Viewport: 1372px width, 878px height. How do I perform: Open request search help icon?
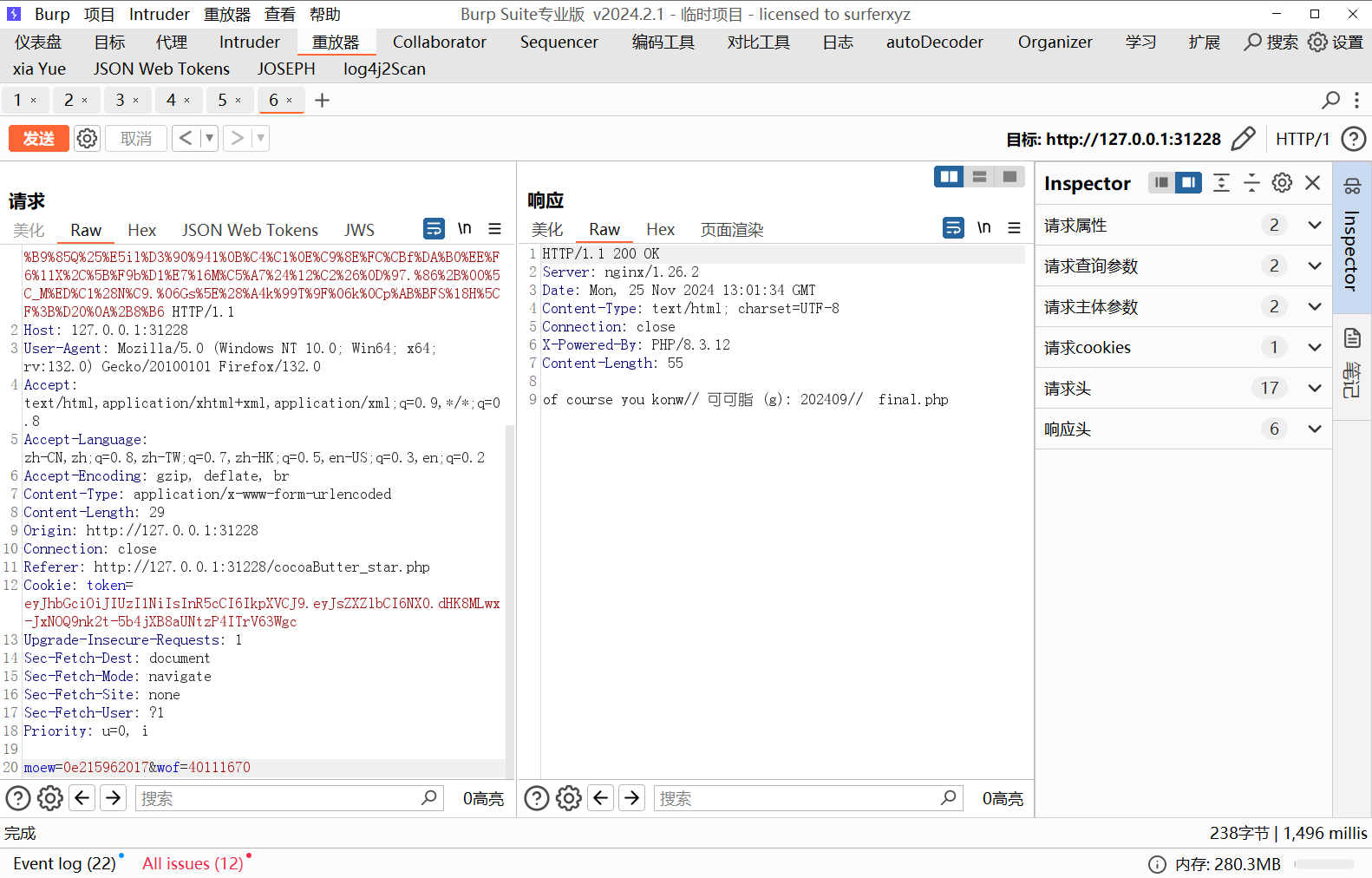pyautogui.click(x=18, y=798)
